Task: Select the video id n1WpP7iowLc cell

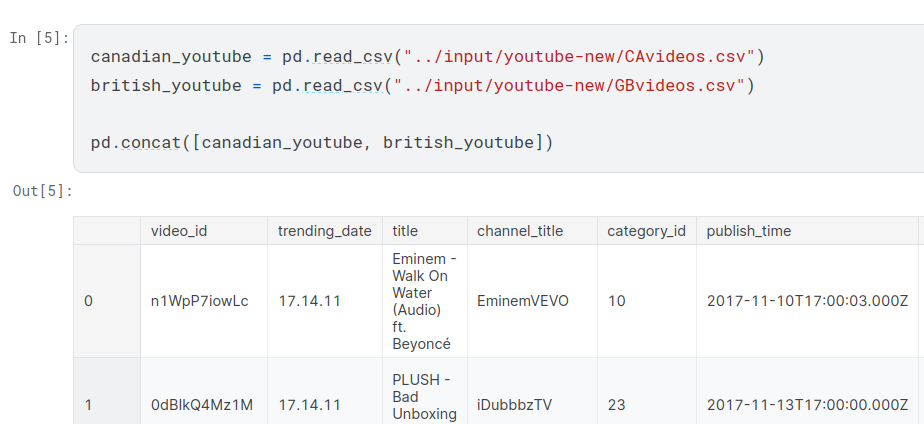Action: click(199, 301)
